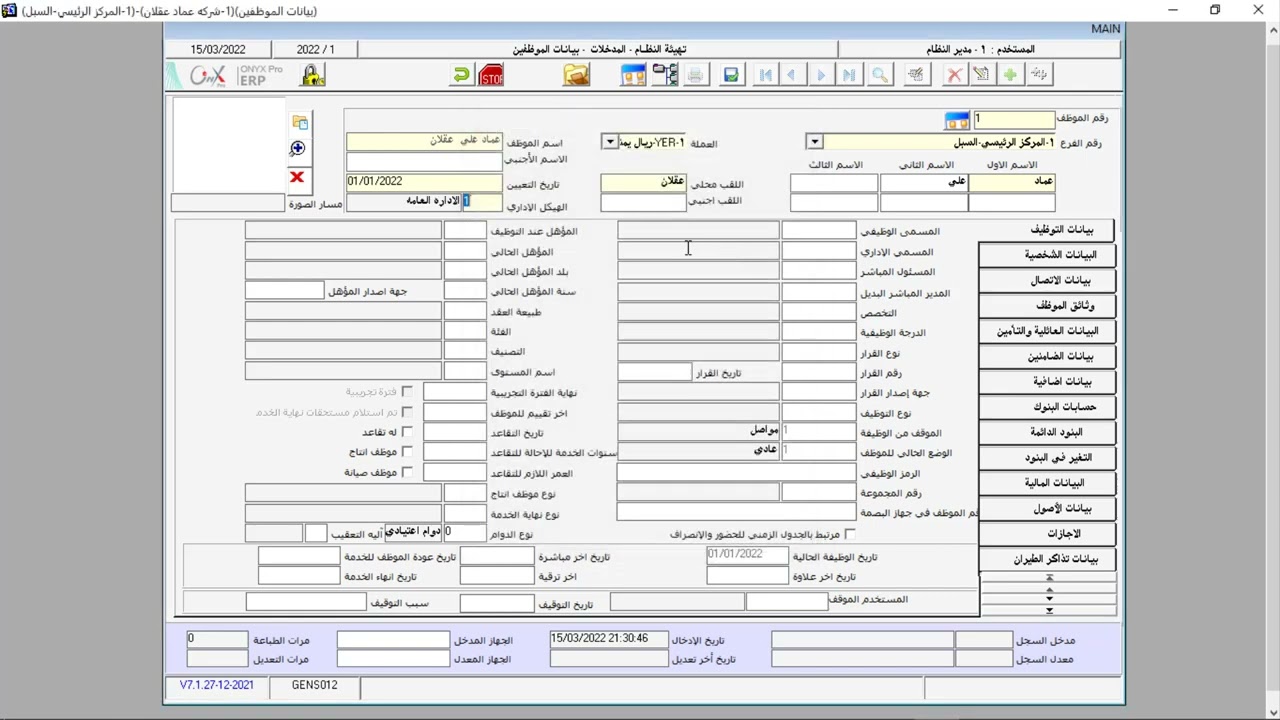Open the العملة currency dropdown
The height and width of the screenshot is (720, 1280).
point(610,142)
